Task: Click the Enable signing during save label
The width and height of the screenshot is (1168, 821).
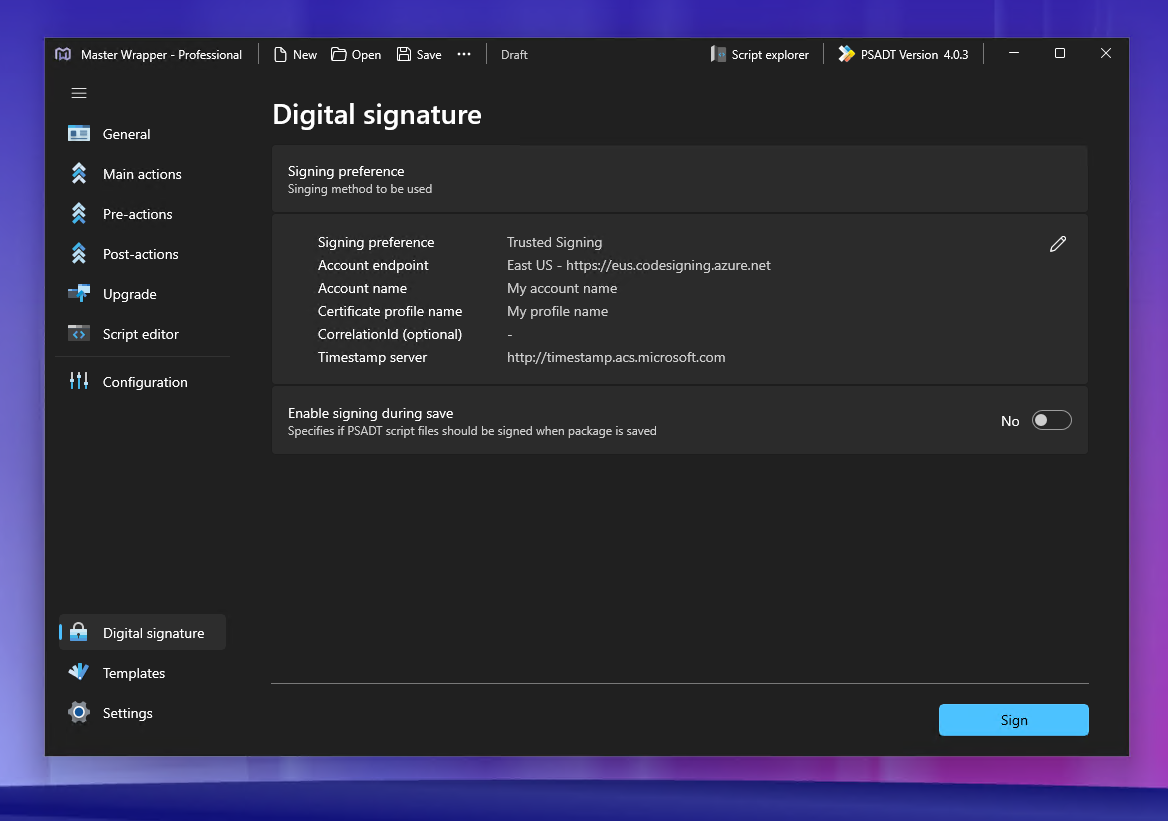Action: click(x=370, y=413)
